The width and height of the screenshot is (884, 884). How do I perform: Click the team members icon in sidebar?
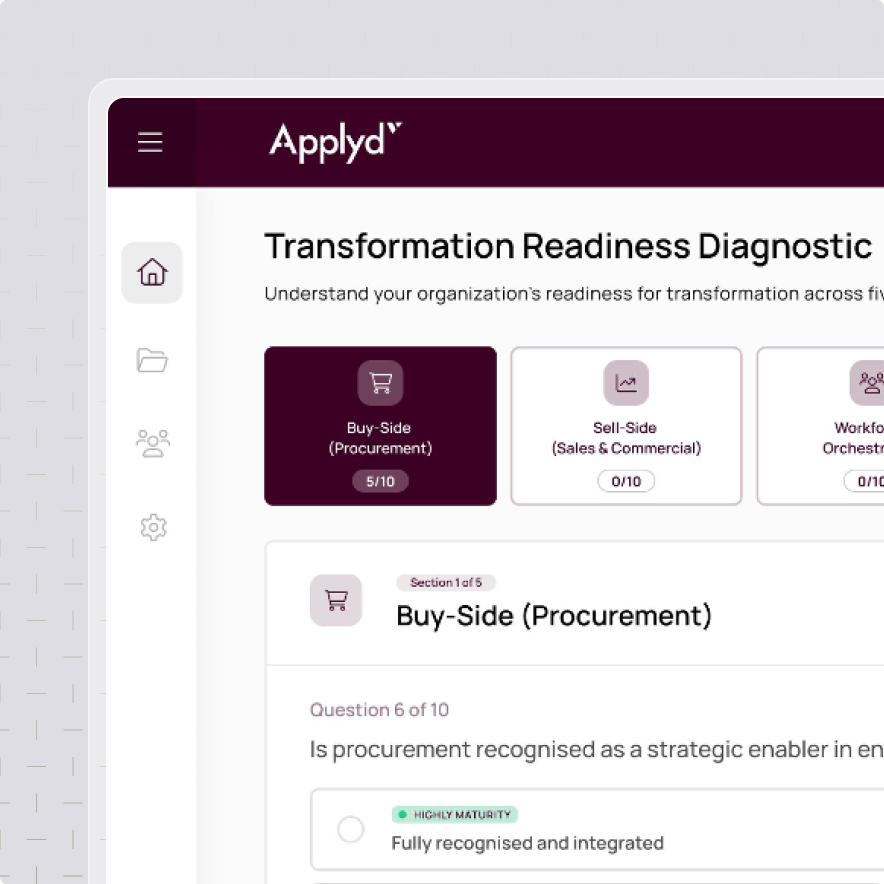coord(152,443)
